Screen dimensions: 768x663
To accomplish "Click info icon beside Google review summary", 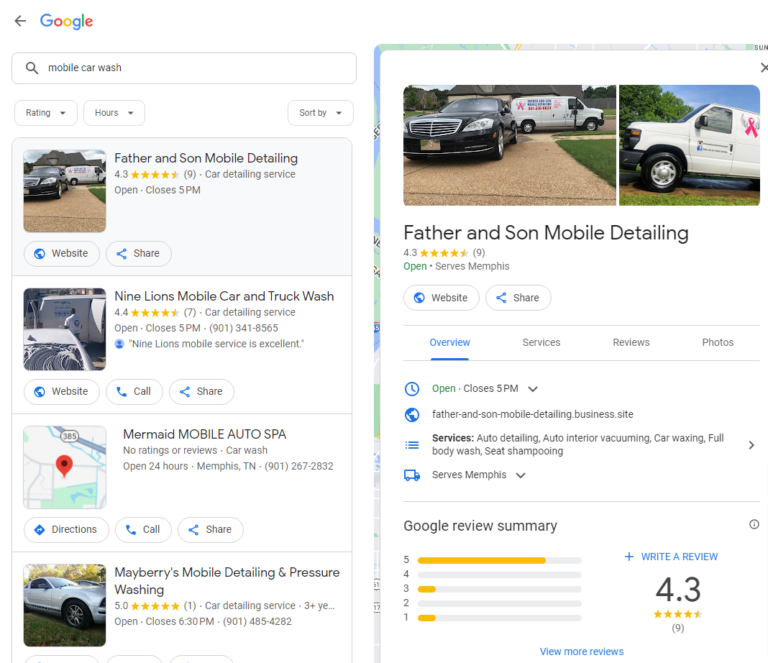I will click(x=754, y=524).
